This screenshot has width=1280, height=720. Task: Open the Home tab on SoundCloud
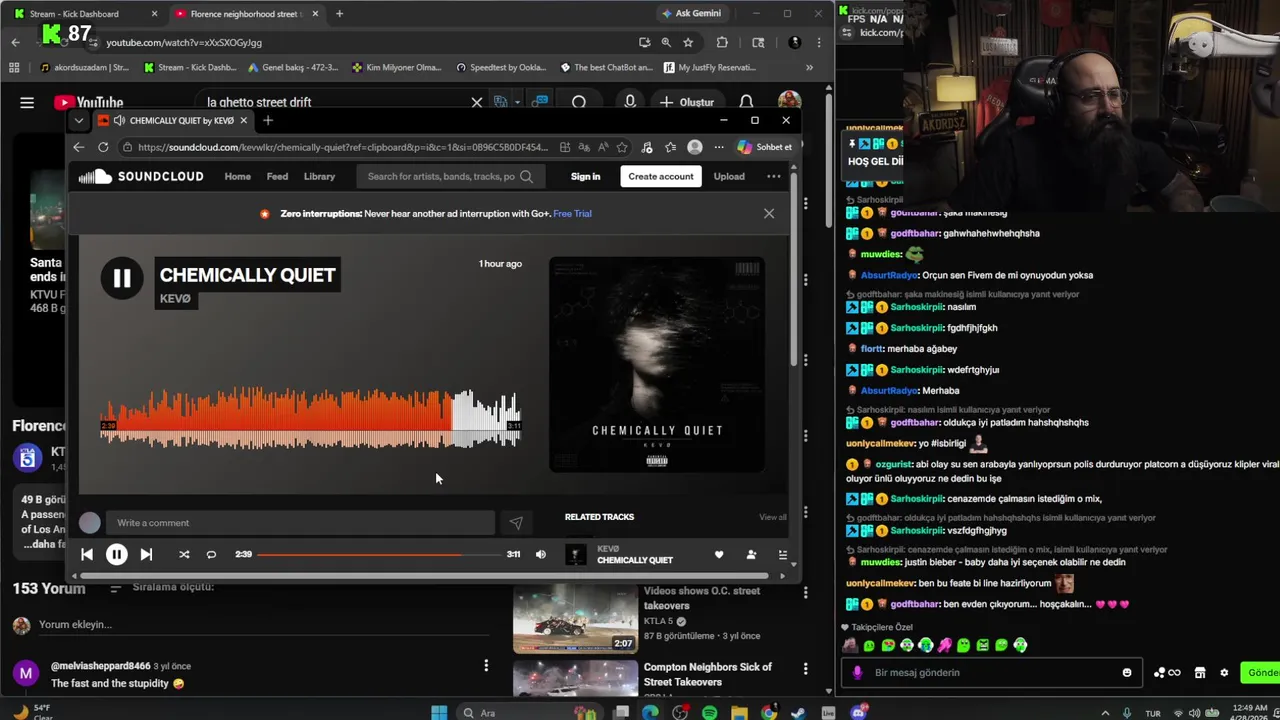pyautogui.click(x=237, y=176)
